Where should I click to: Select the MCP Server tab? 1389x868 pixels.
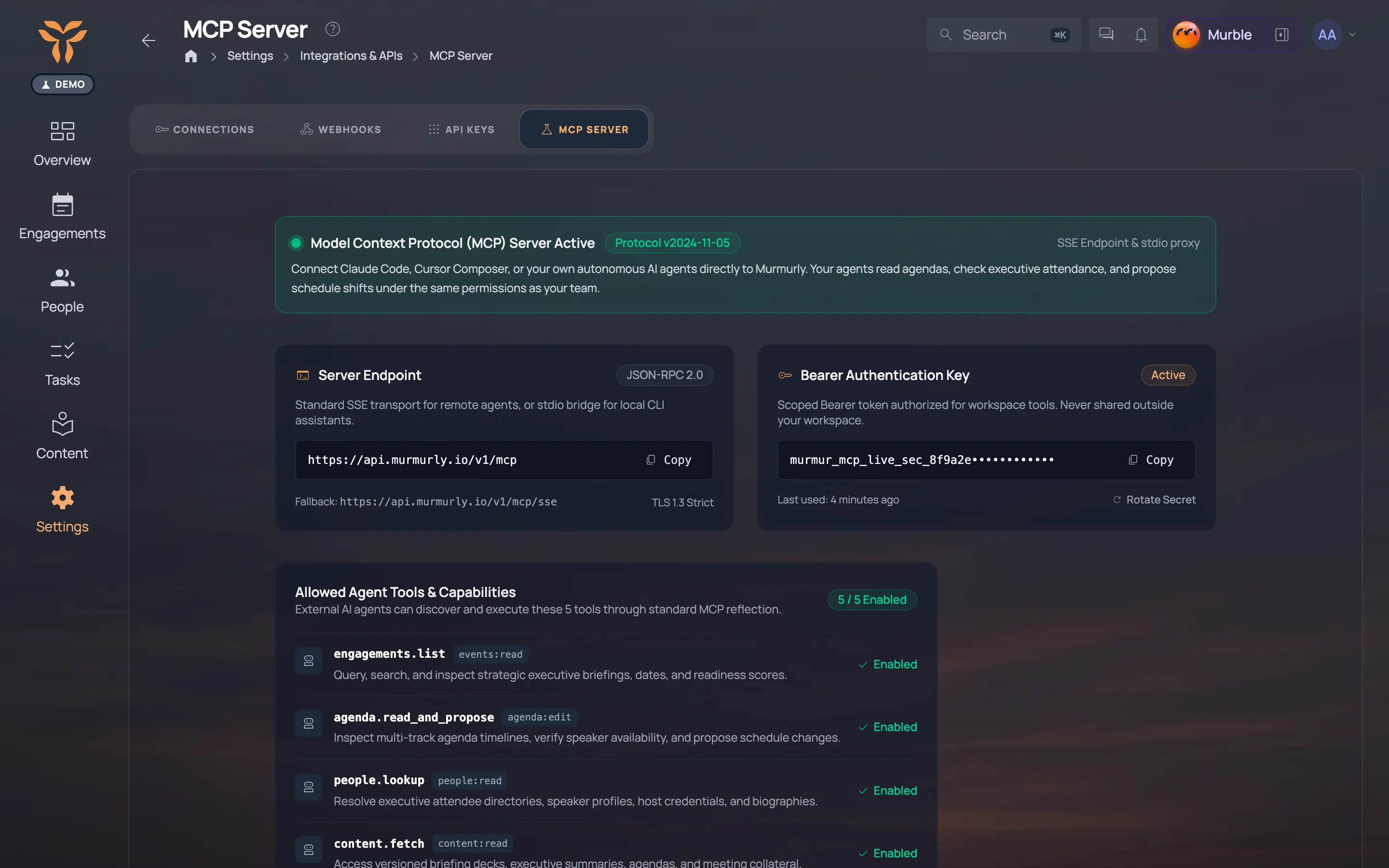(x=585, y=129)
